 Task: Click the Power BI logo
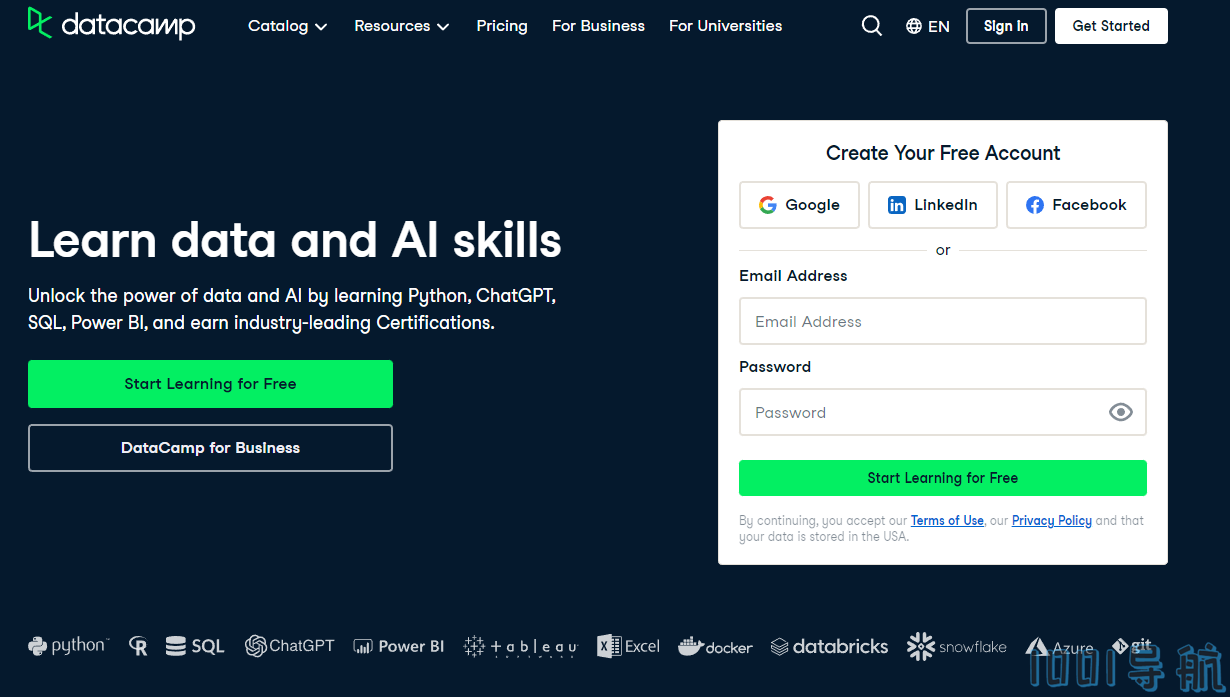point(399,646)
